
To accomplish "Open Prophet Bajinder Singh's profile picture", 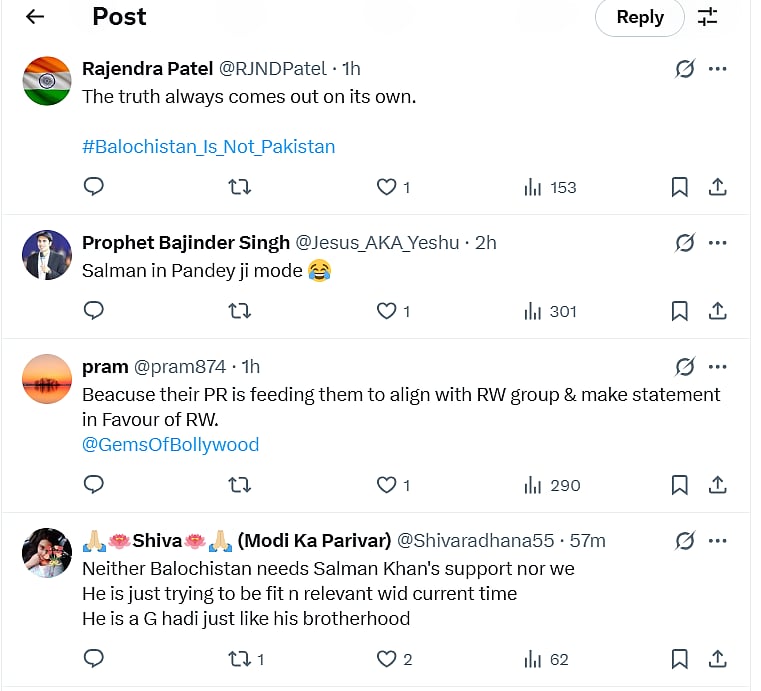I will [x=47, y=255].
